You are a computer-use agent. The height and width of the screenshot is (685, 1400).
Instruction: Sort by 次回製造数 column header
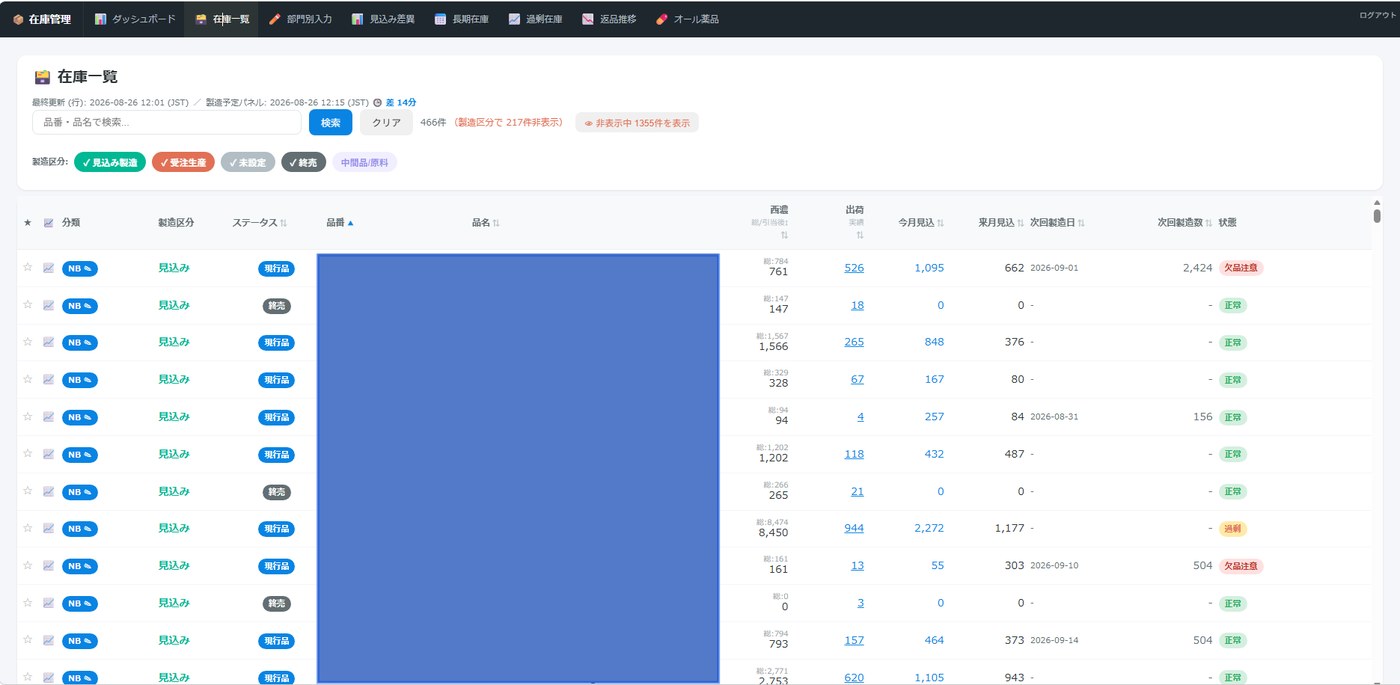1185,223
